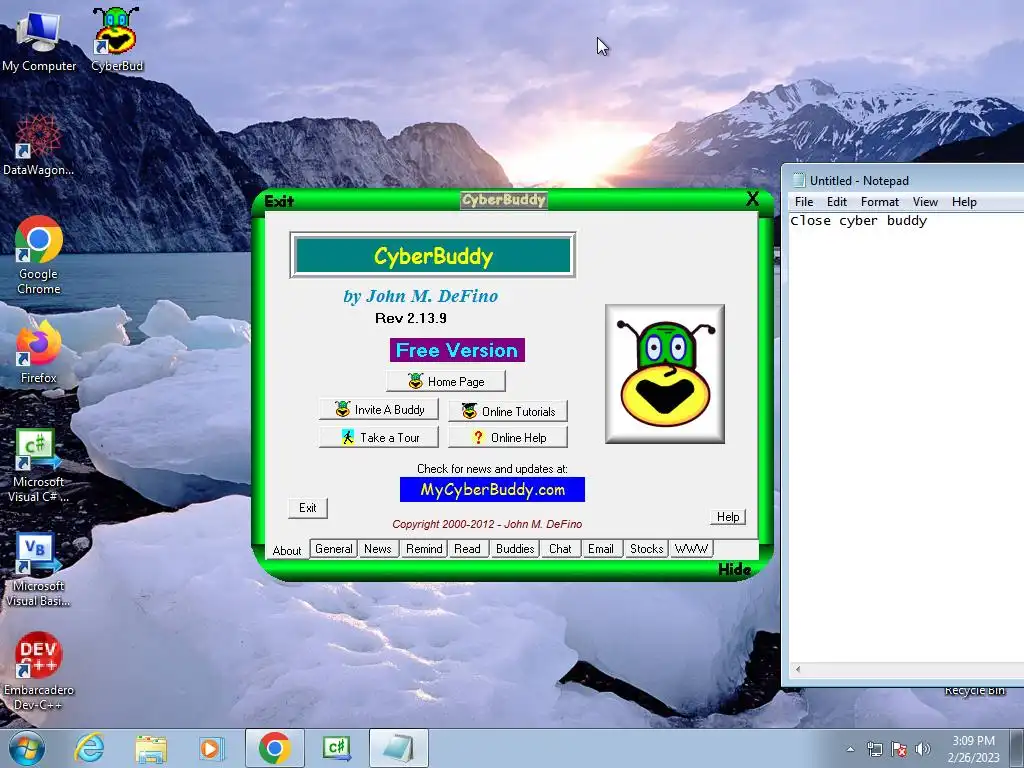The width and height of the screenshot is (1024, 768).
Task: Open the Windows Start menu
Action: (x=27, y=748)
